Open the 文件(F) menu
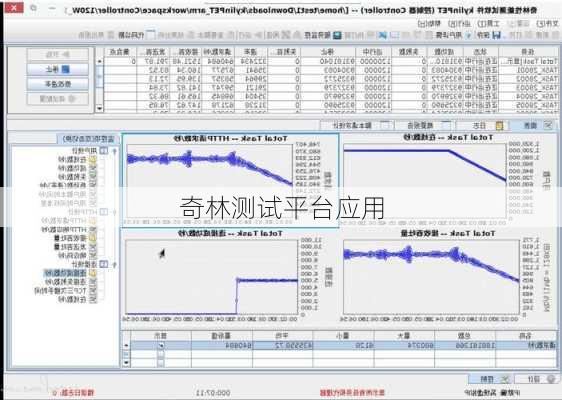 (547, 24)
